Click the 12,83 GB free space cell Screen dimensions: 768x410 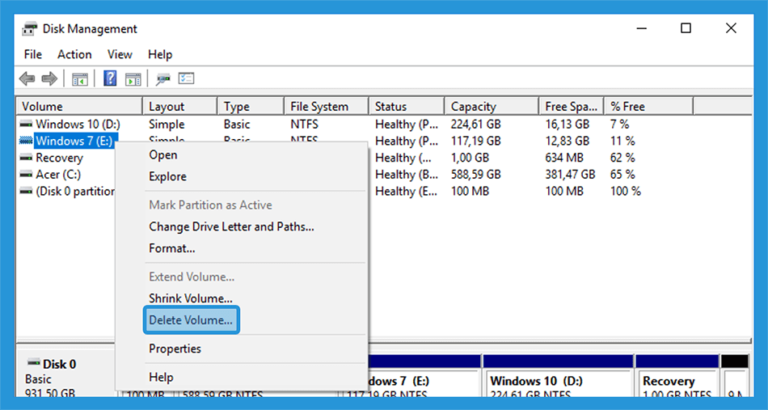(567, 141)
